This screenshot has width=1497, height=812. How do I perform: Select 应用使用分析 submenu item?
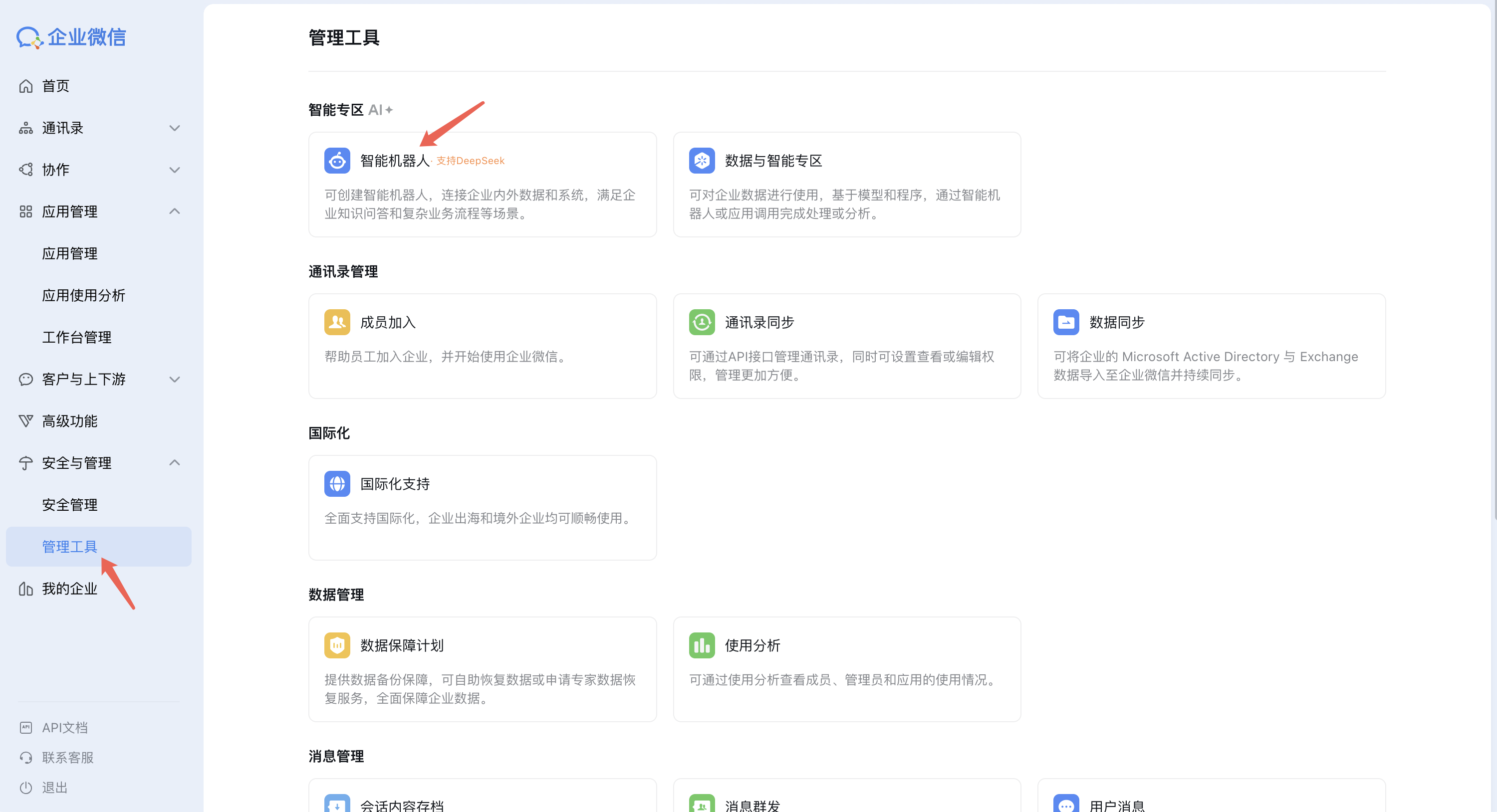[83, 296]
